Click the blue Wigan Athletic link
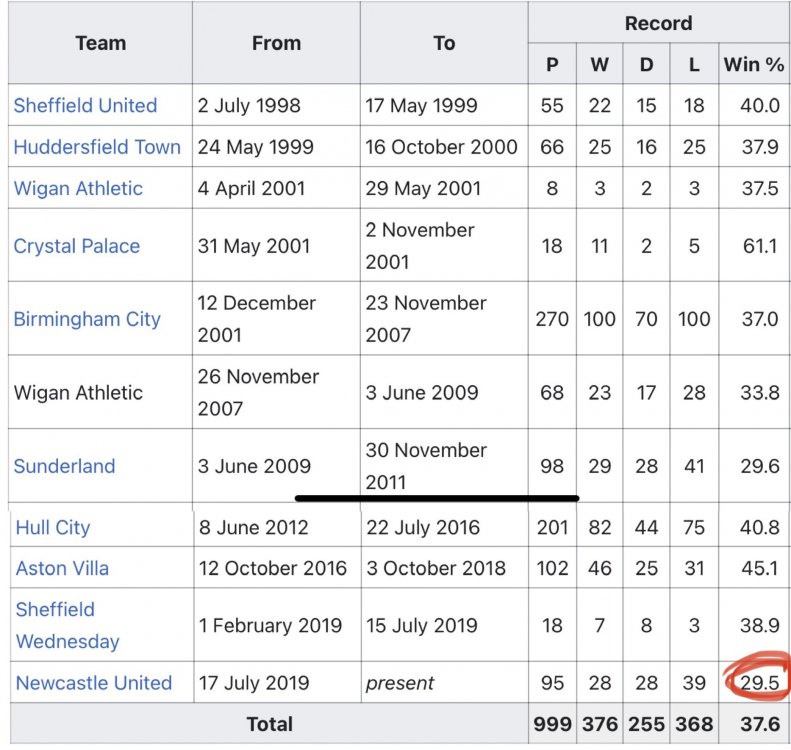Screen dimensions: 791x750 pyautogui.click(x=78, y=188)
